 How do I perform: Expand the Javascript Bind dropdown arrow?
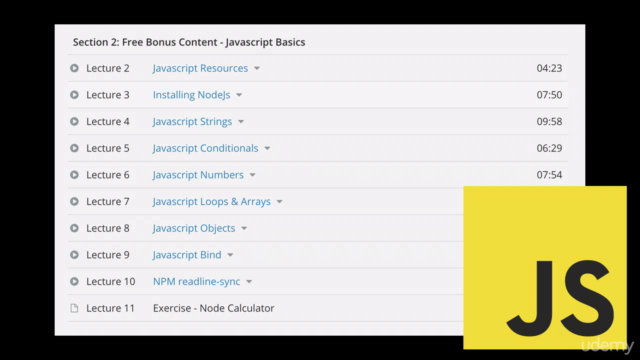[230, 255]
